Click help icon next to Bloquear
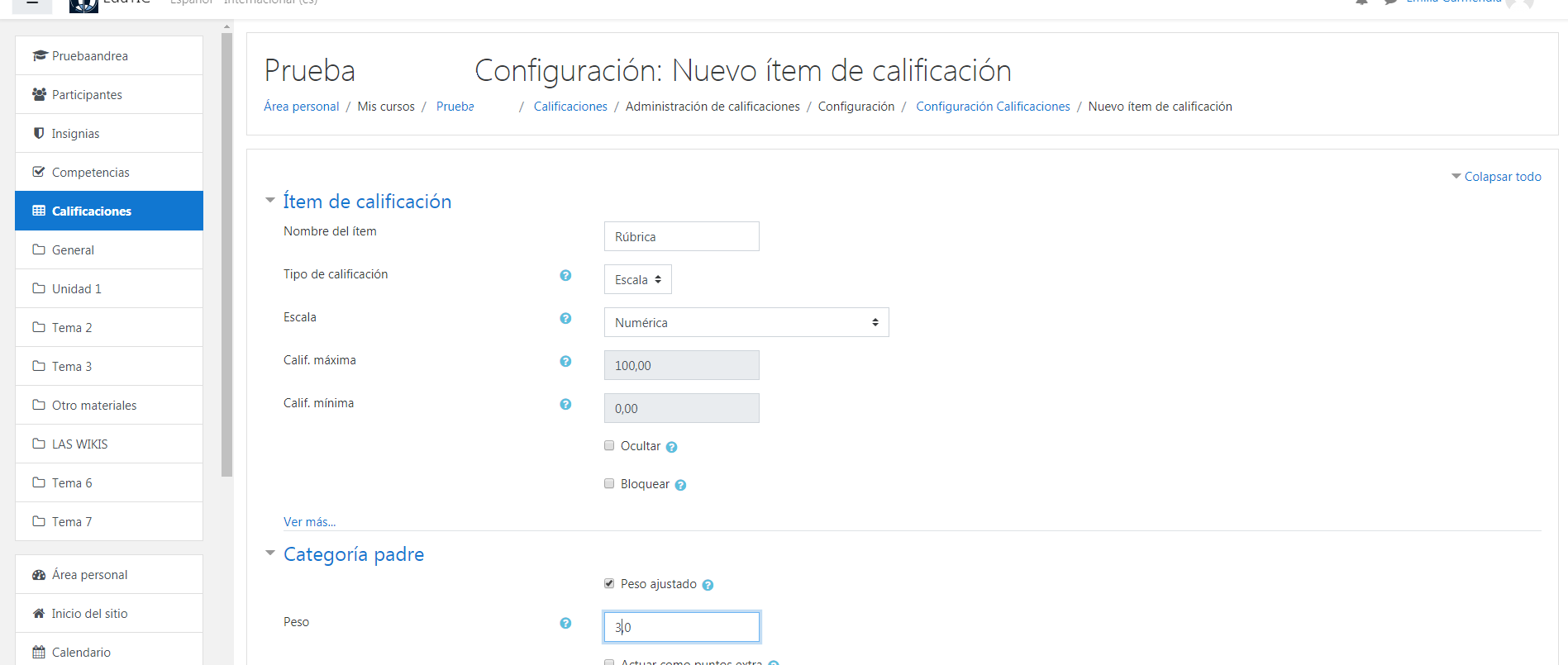The height and width of the screenshot is (665, 1568). [680, 485]
